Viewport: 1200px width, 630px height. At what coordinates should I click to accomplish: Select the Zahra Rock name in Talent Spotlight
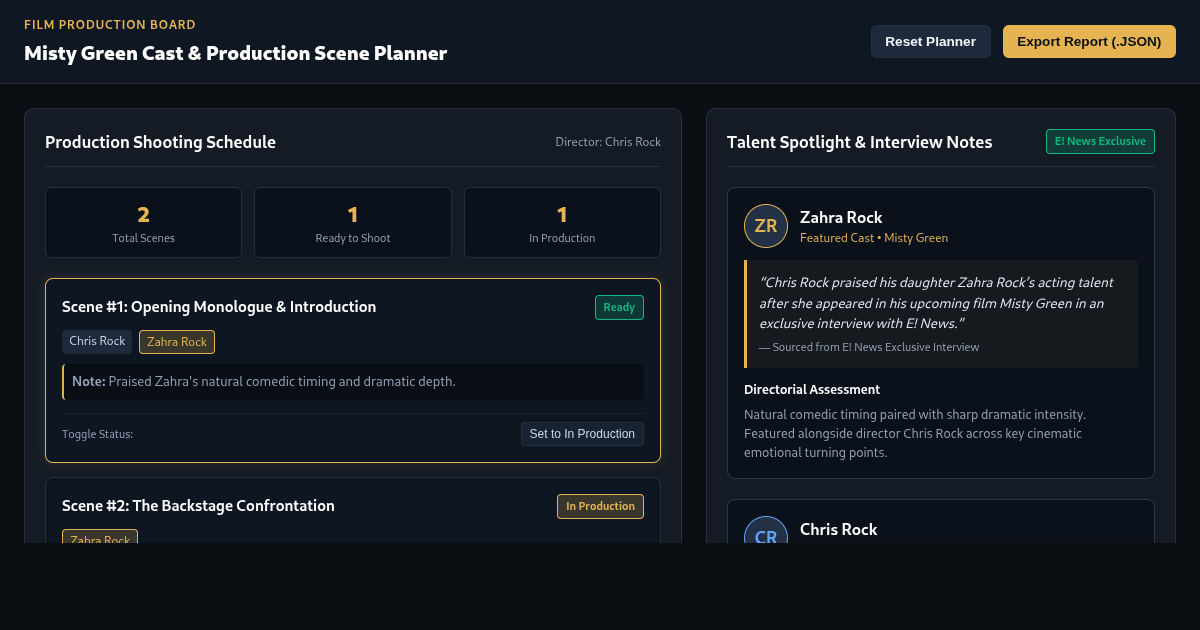click(841, 217)
